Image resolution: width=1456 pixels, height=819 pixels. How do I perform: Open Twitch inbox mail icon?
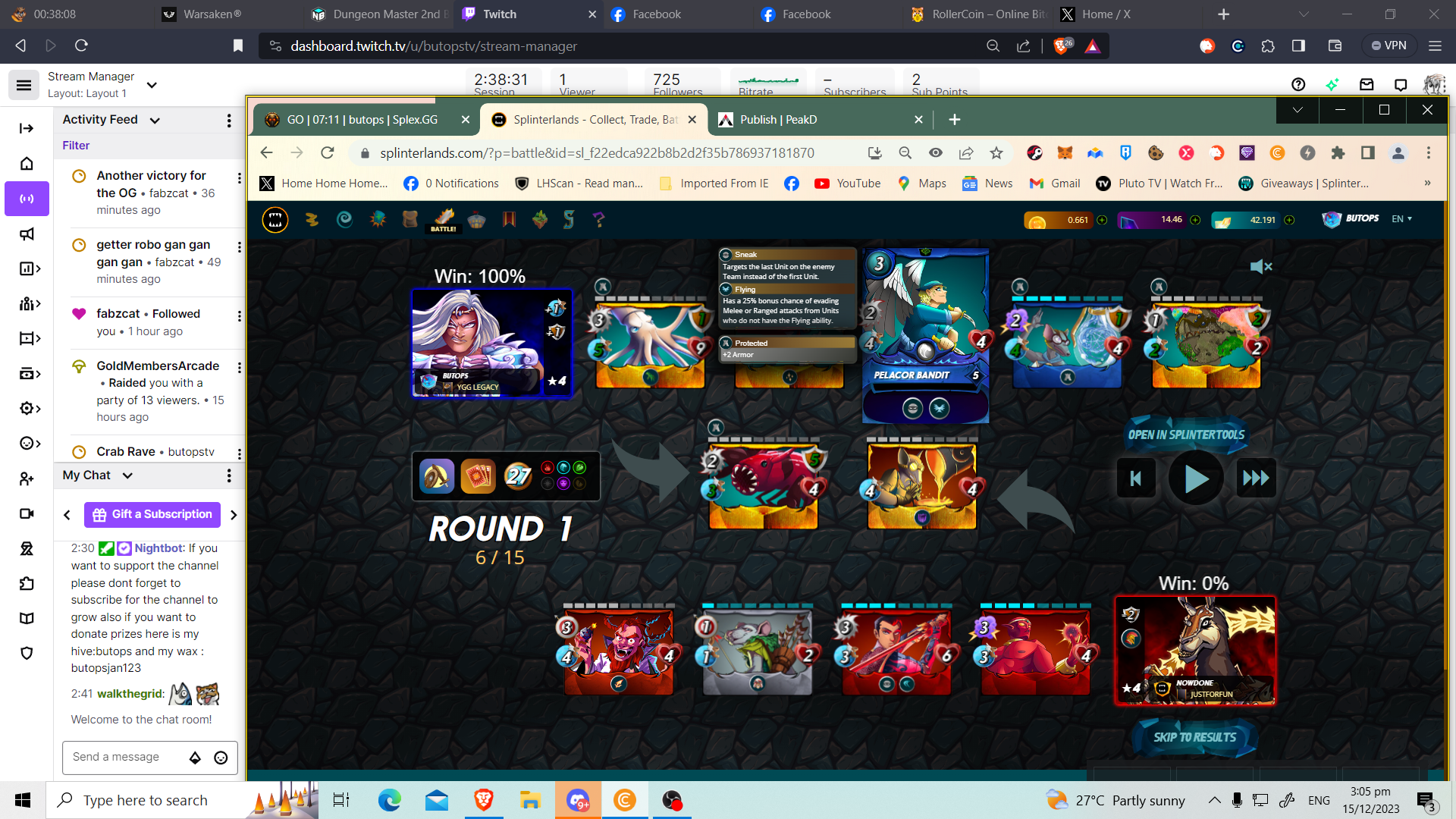pos(1367,84)
